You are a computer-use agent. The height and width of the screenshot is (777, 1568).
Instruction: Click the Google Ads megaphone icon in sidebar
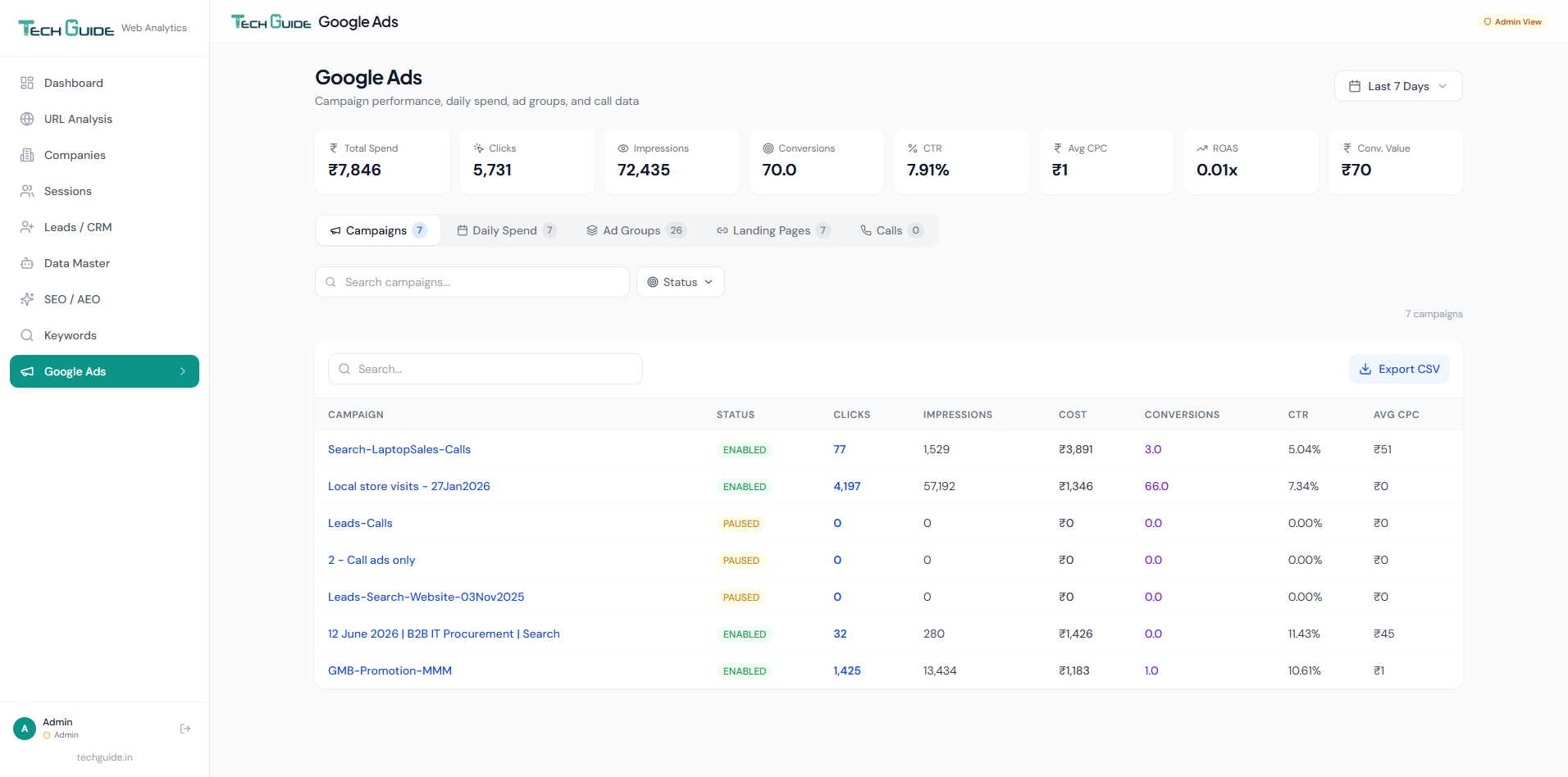tap(27, 371)
